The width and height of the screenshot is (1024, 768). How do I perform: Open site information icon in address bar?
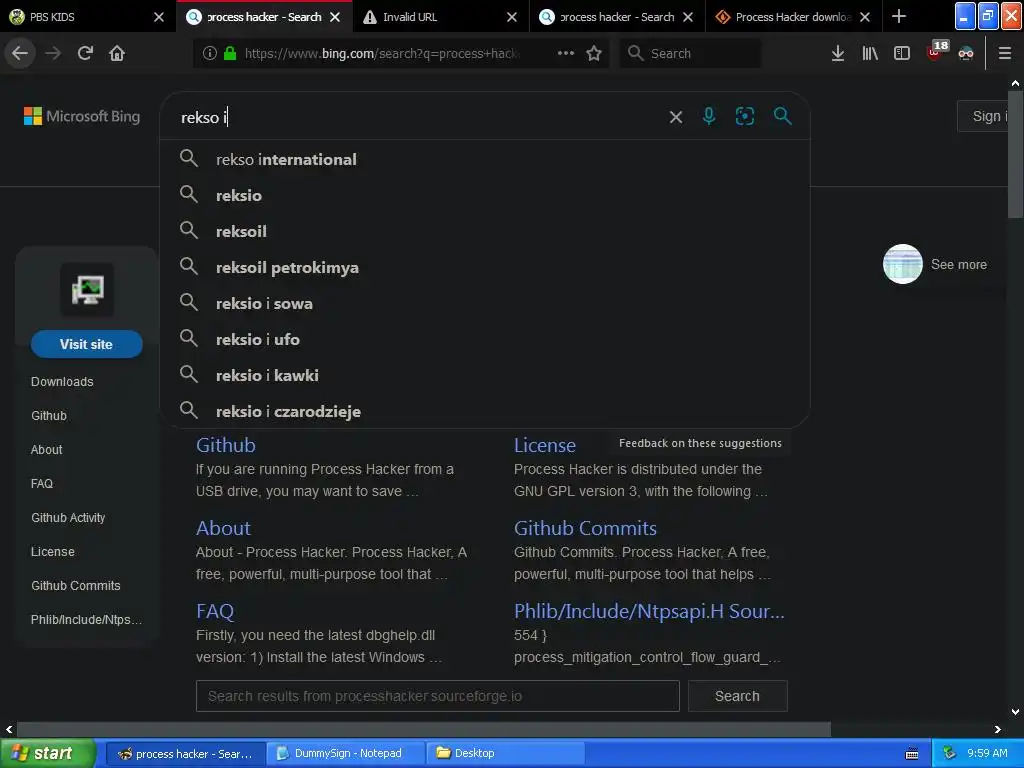pos(210,53)
